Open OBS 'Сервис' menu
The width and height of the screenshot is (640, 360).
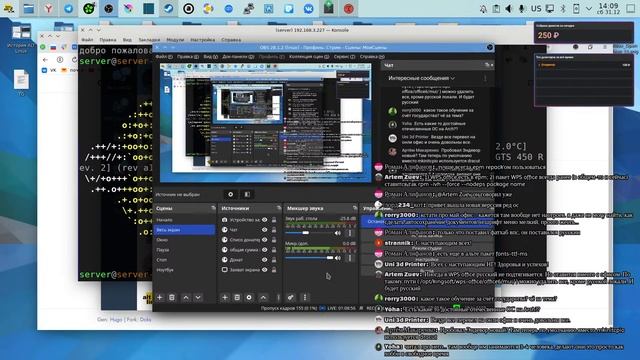[344, 57]
